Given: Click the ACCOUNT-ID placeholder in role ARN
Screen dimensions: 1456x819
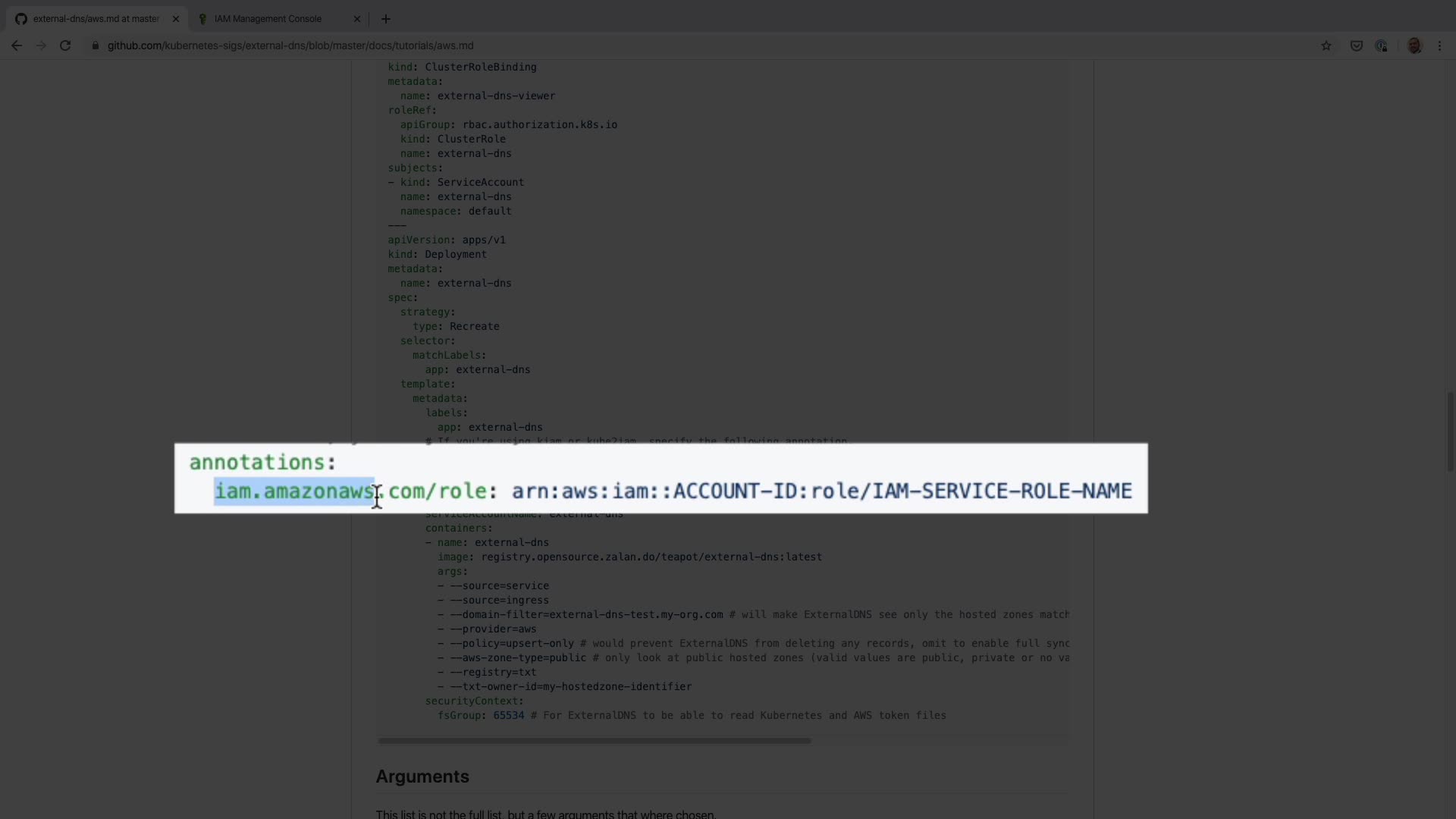Looking at the screenshot, I should pyautogui.click(x=735, y=491).
